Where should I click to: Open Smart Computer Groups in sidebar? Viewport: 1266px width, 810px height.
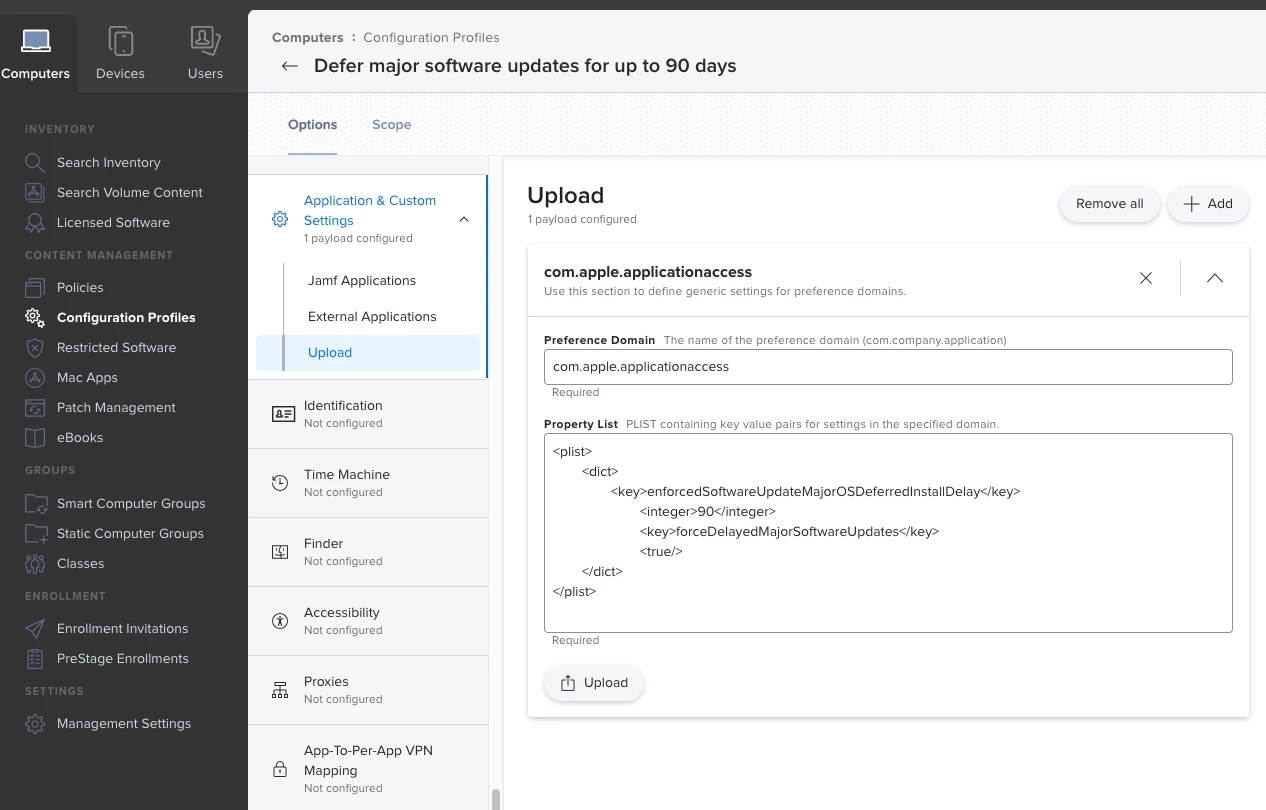131,503
